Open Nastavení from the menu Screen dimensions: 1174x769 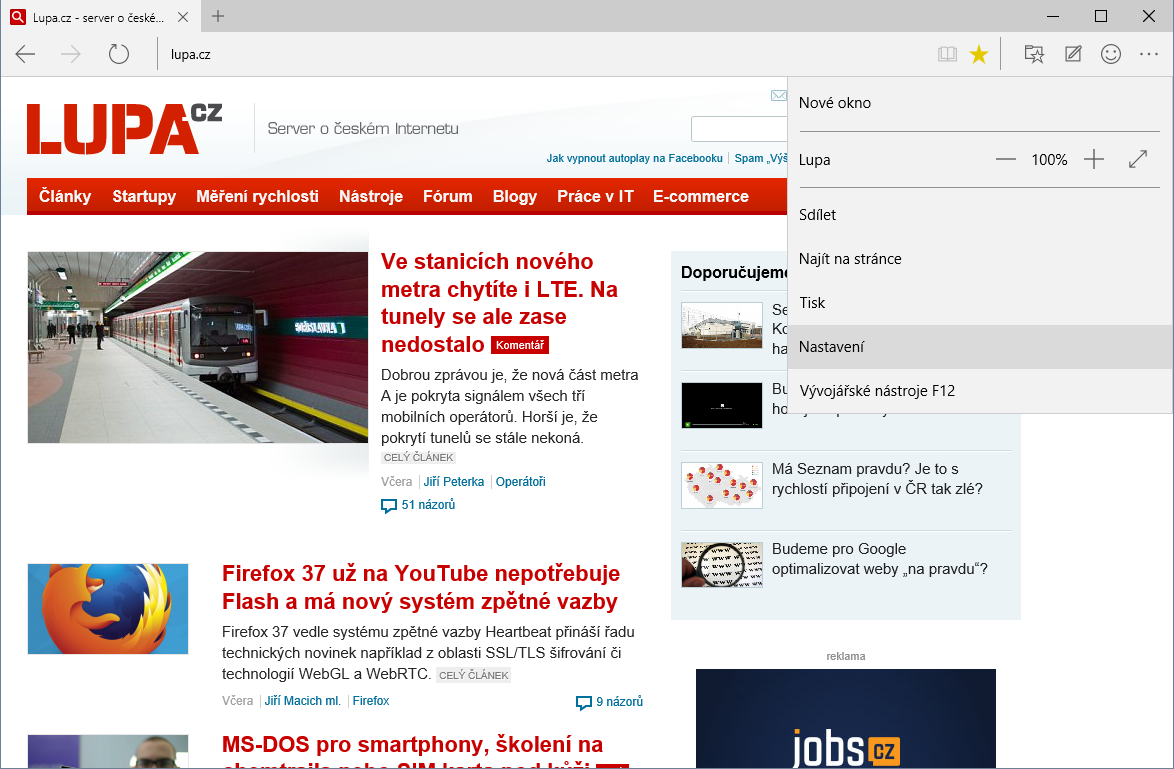(980, 347)
